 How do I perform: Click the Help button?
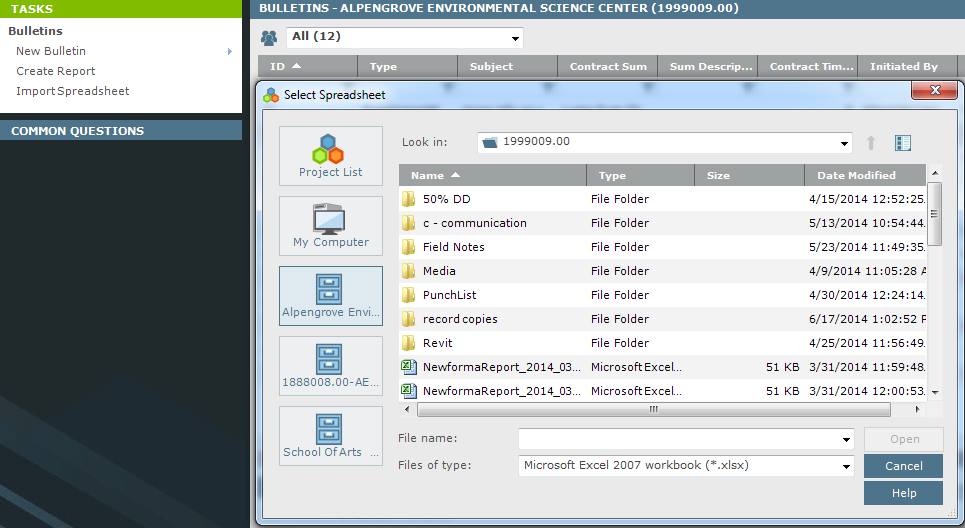coord(903,493)
